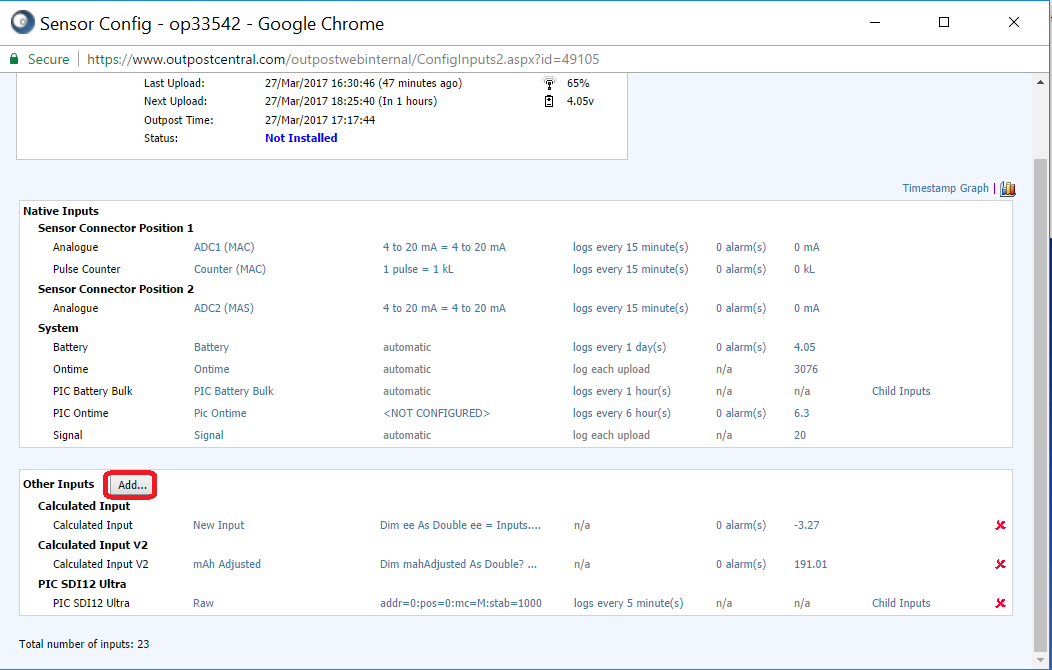Click the signal strength icon
This screenshot has height=670, width=1052.
[549, 83]
